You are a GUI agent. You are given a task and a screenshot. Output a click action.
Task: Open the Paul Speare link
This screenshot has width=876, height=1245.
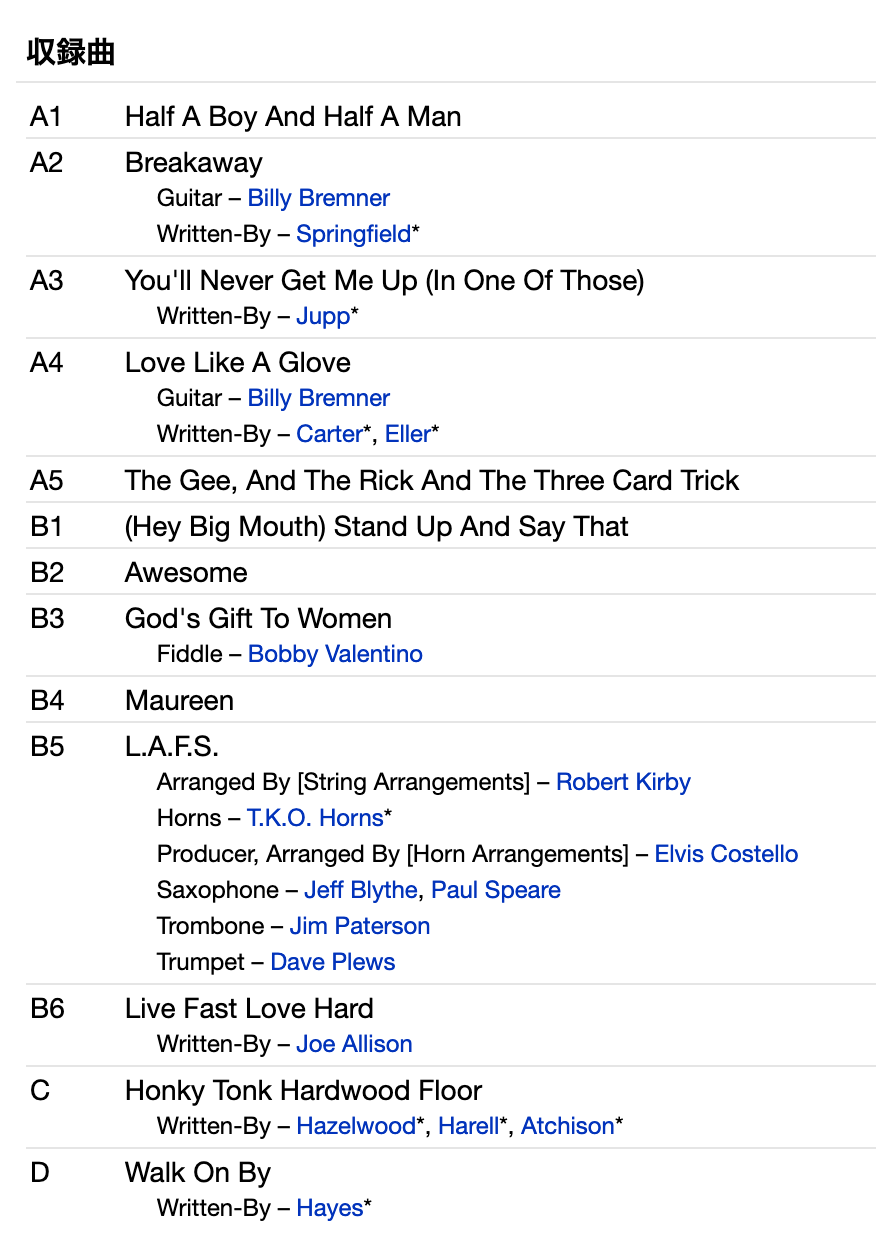[496, 890]
